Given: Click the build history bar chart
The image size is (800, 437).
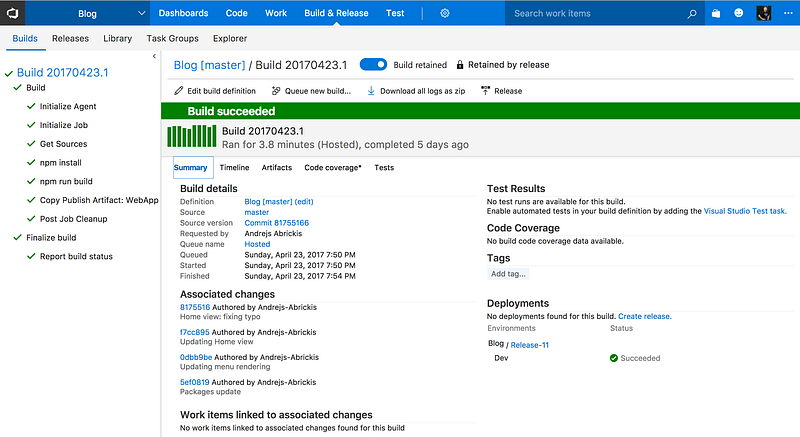Looking at the screenshot, I should click(192, 136).
